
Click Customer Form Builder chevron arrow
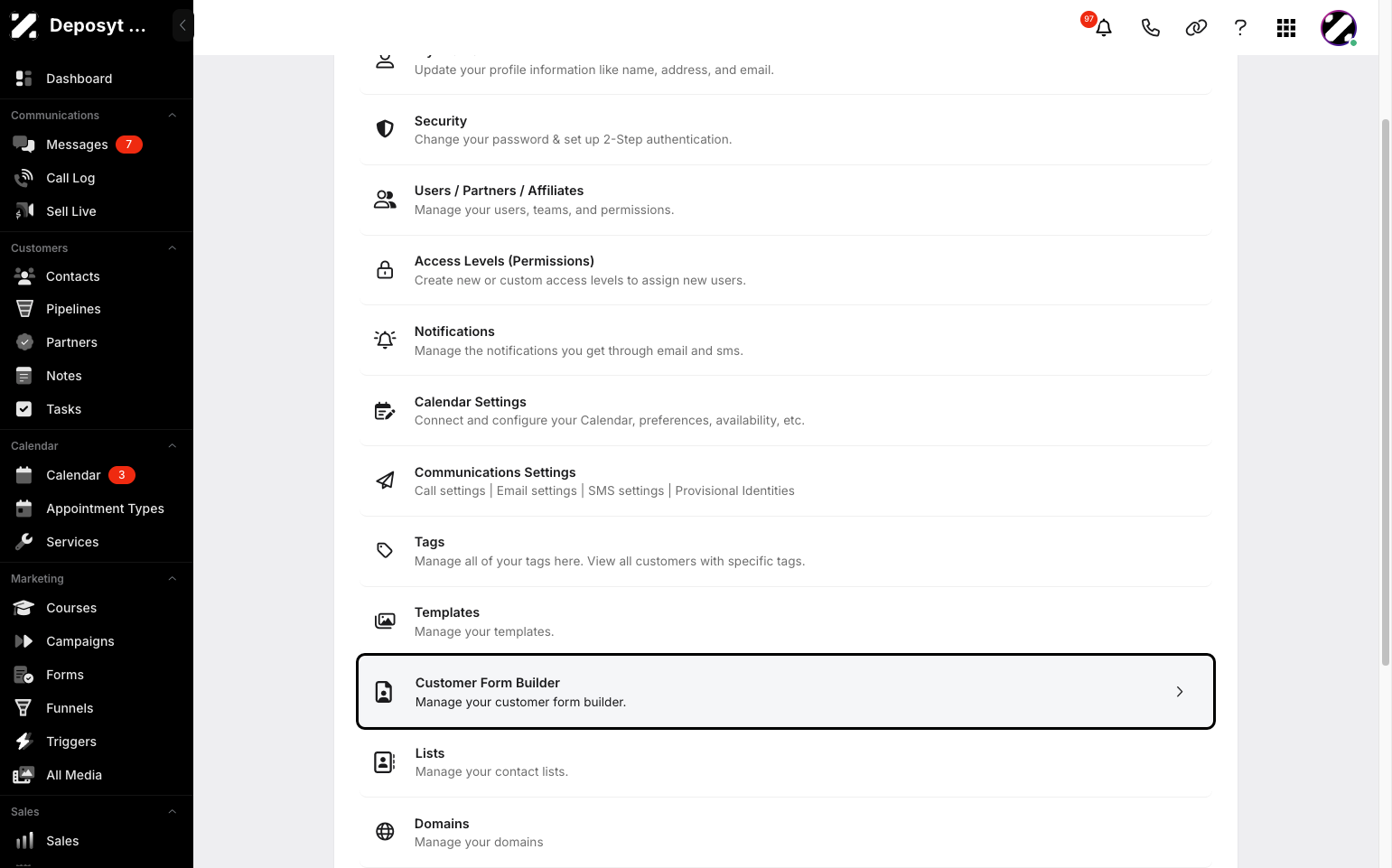pyautogui.click(x=1180, y=692)
